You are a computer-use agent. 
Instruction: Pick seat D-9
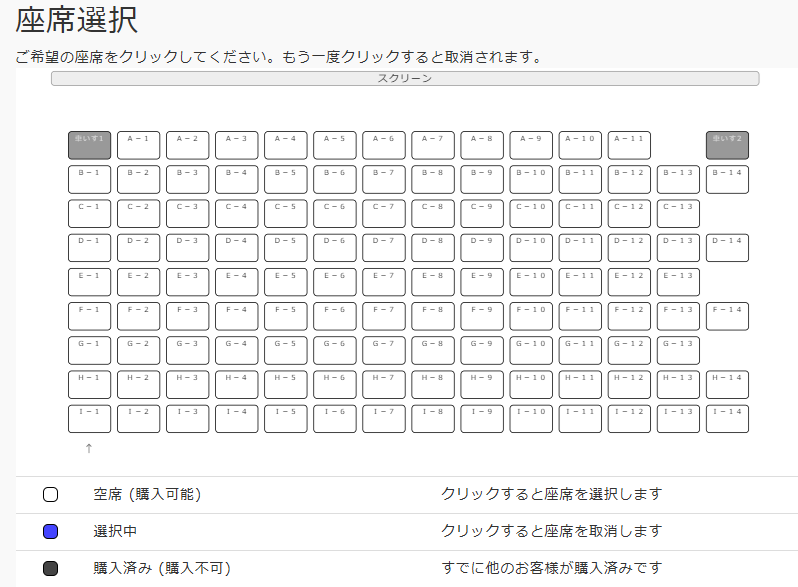coord(482,247)
